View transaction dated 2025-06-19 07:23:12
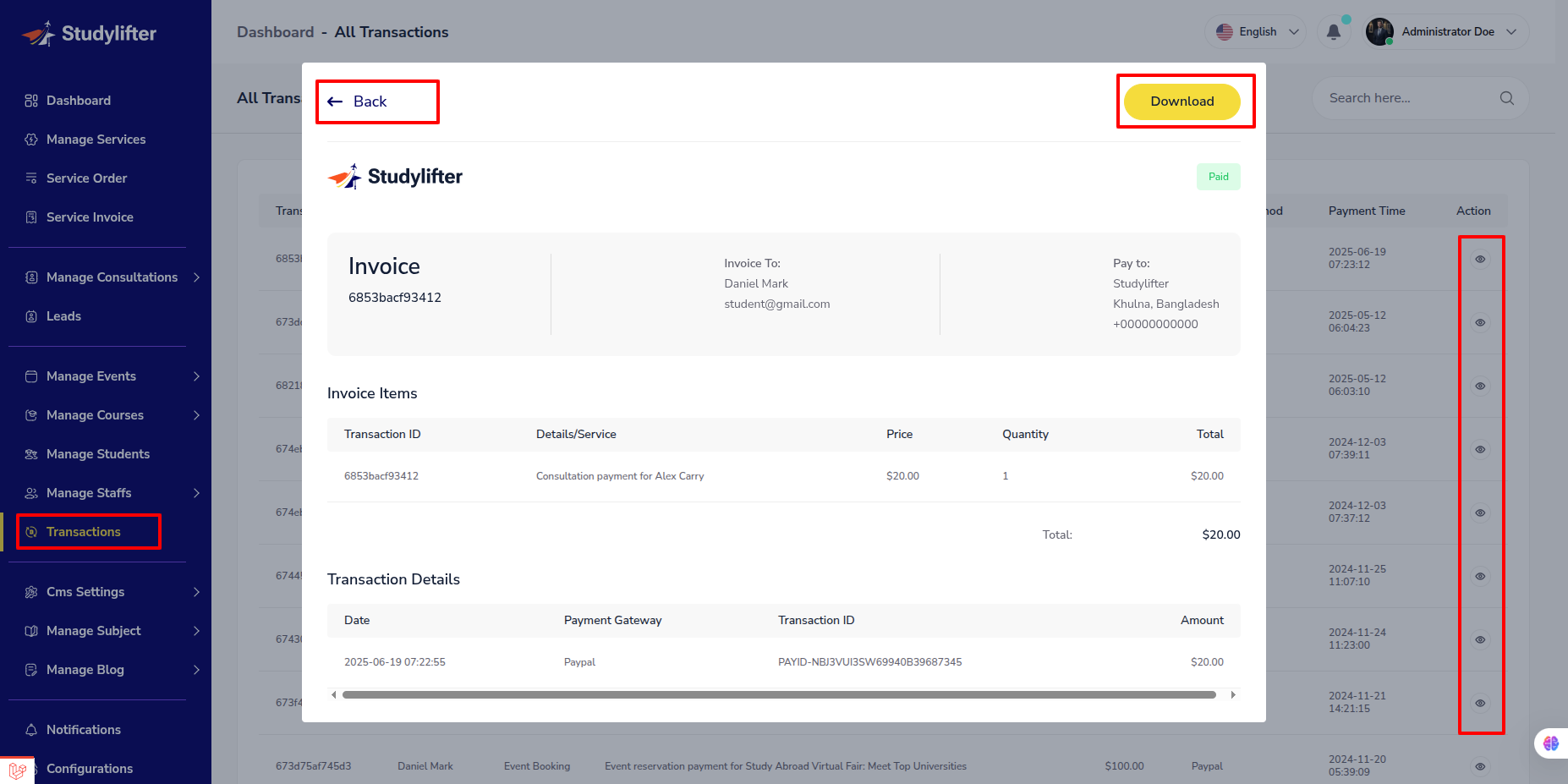The image size is (1568, 784). click(x=1480, y=260)
